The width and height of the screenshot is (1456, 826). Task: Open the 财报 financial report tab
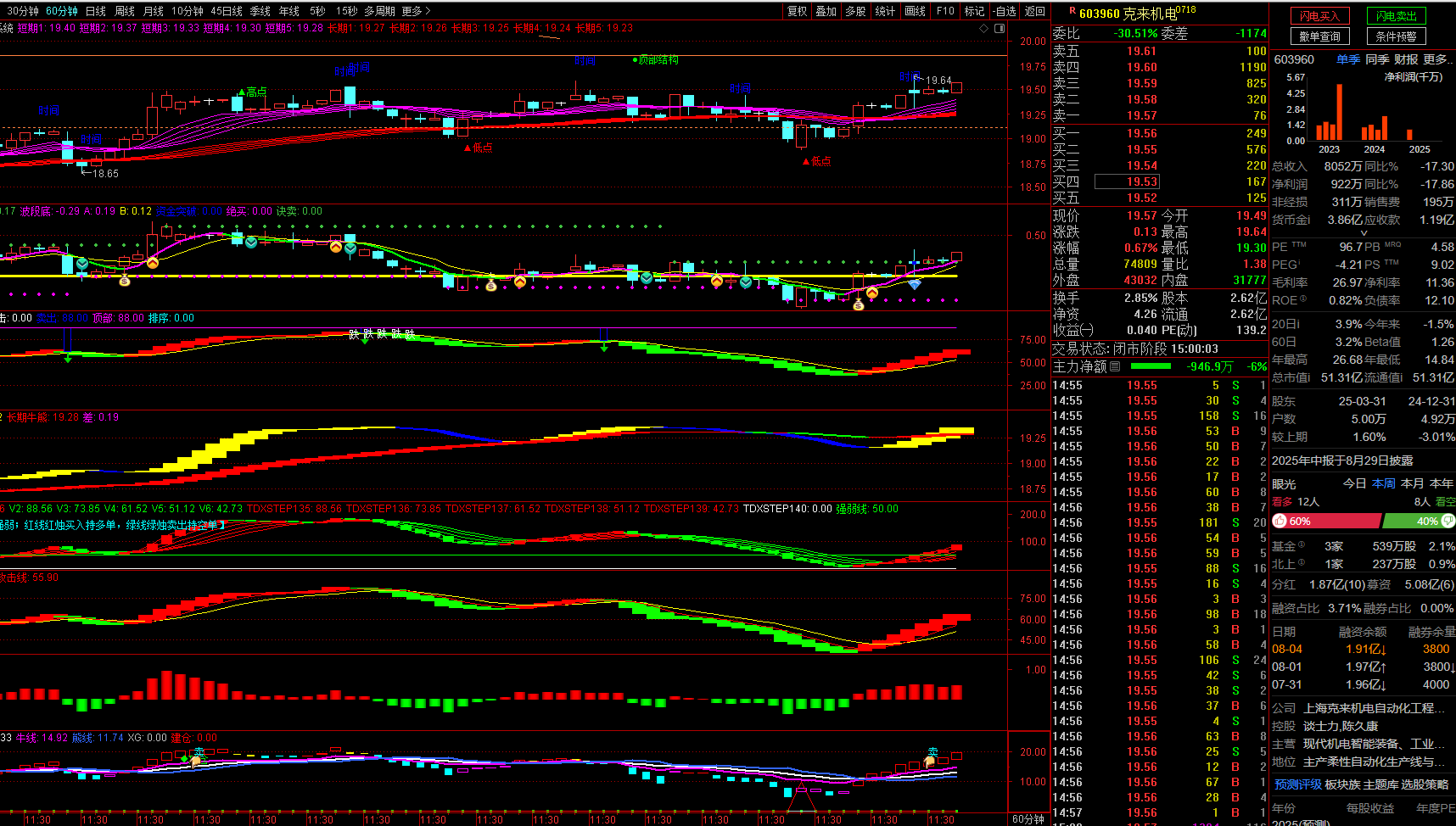(1406, 59)
